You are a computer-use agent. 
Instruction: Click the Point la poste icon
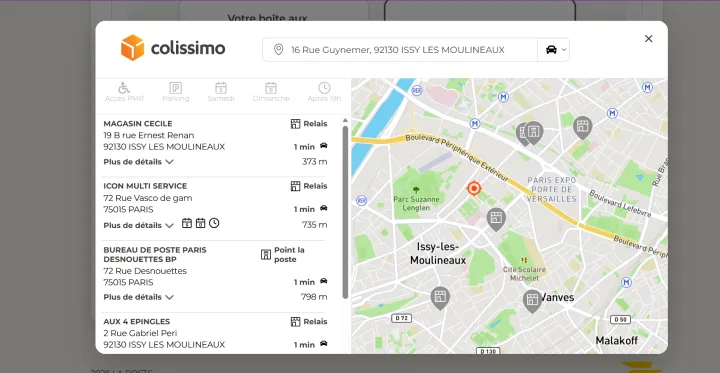[x=266, y=254]
